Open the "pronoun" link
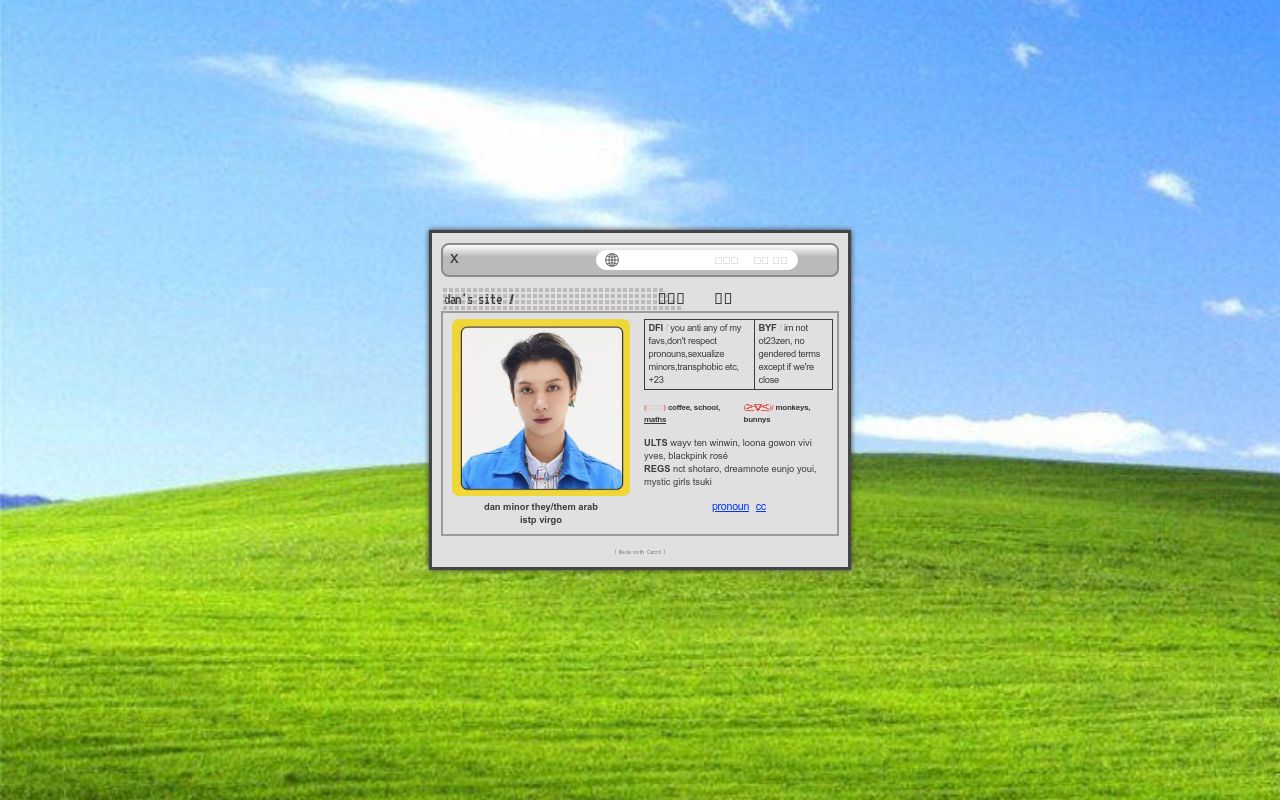1280x800 pixels. point(730,507)
